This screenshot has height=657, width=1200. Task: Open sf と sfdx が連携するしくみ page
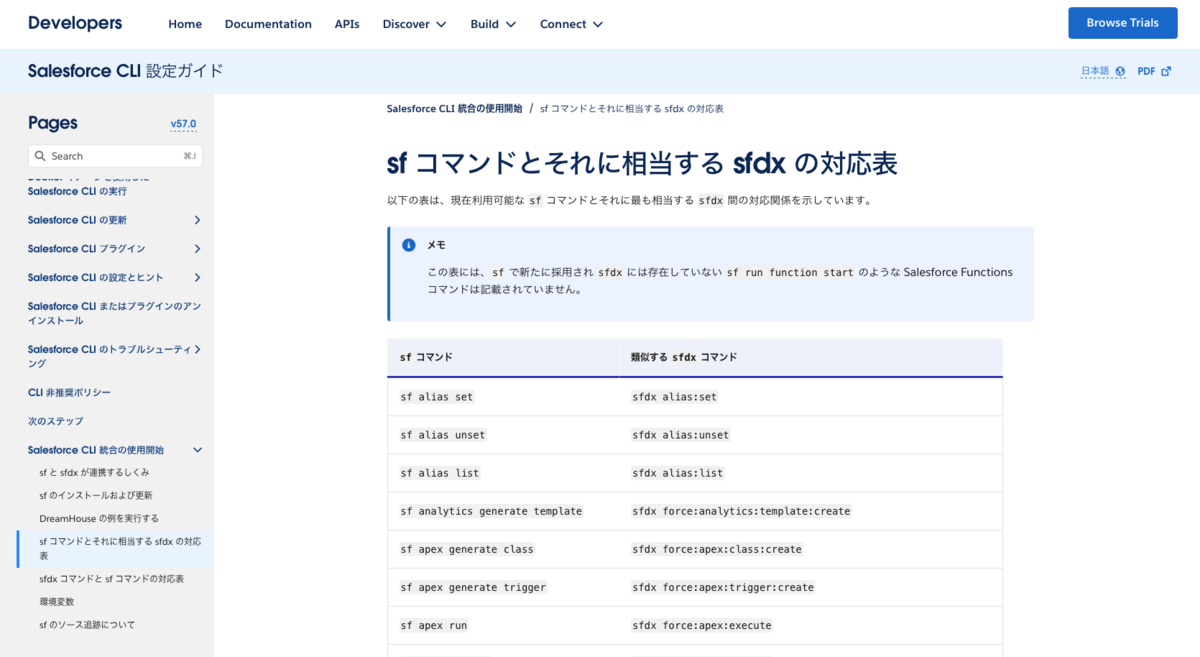pyautogui.click(x=94, y=473)
